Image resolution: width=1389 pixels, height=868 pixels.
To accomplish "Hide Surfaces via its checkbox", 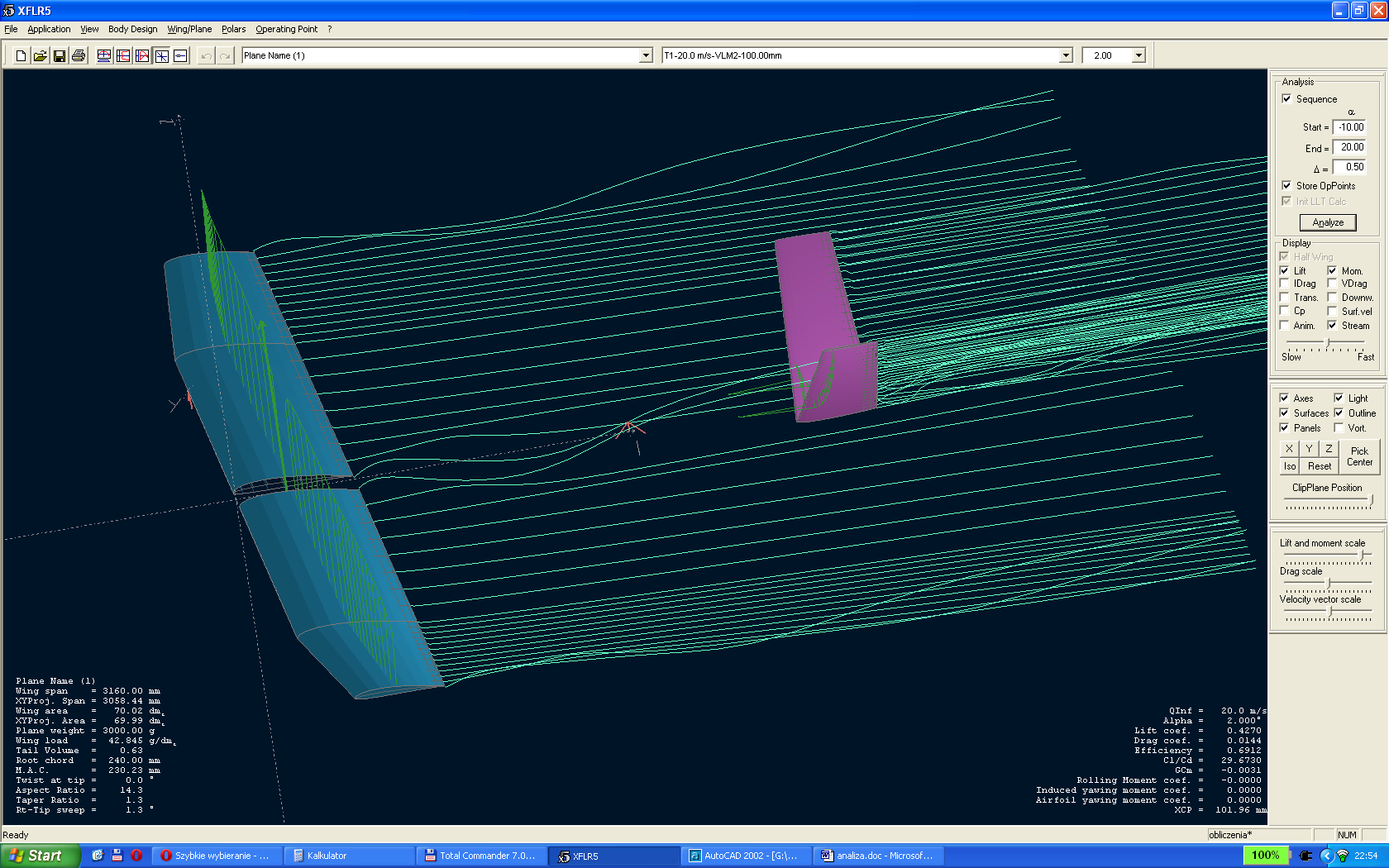I will coord(1284,413).
